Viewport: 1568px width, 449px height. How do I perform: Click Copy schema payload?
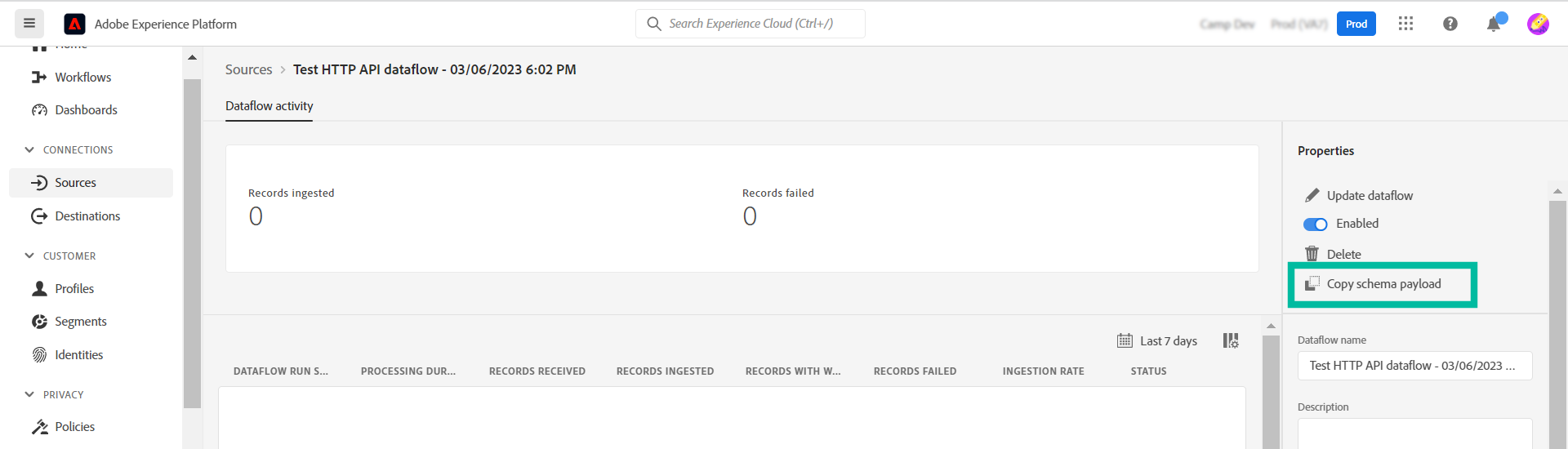[1383, 284]
